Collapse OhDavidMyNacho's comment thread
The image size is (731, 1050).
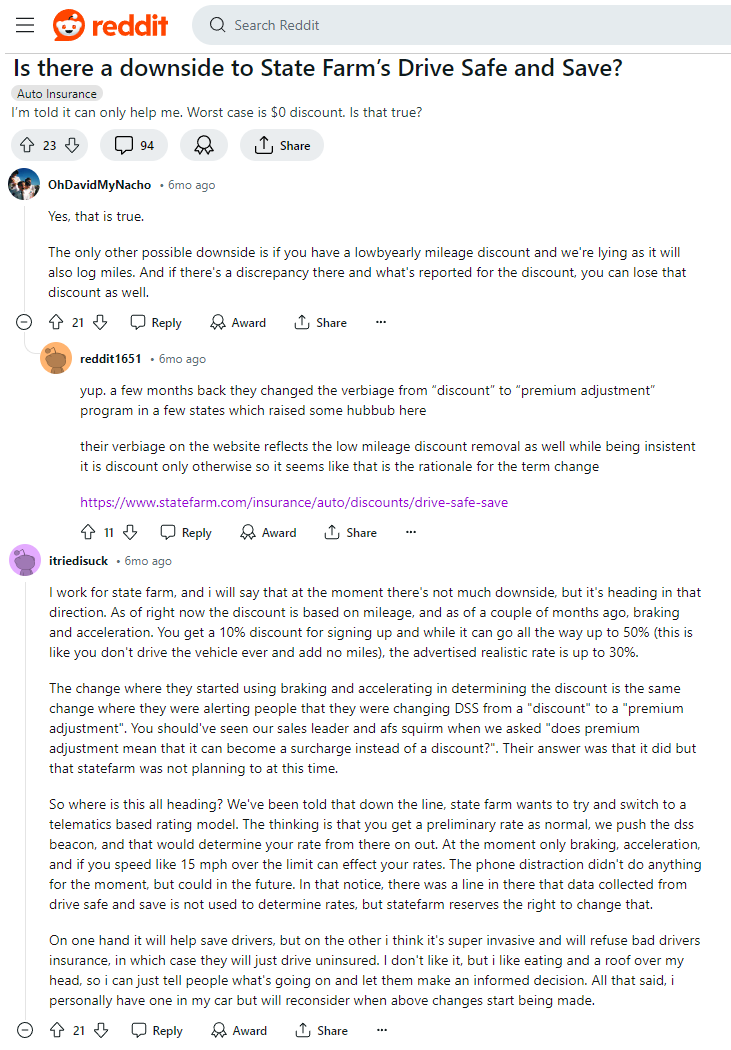pos(24,323)
